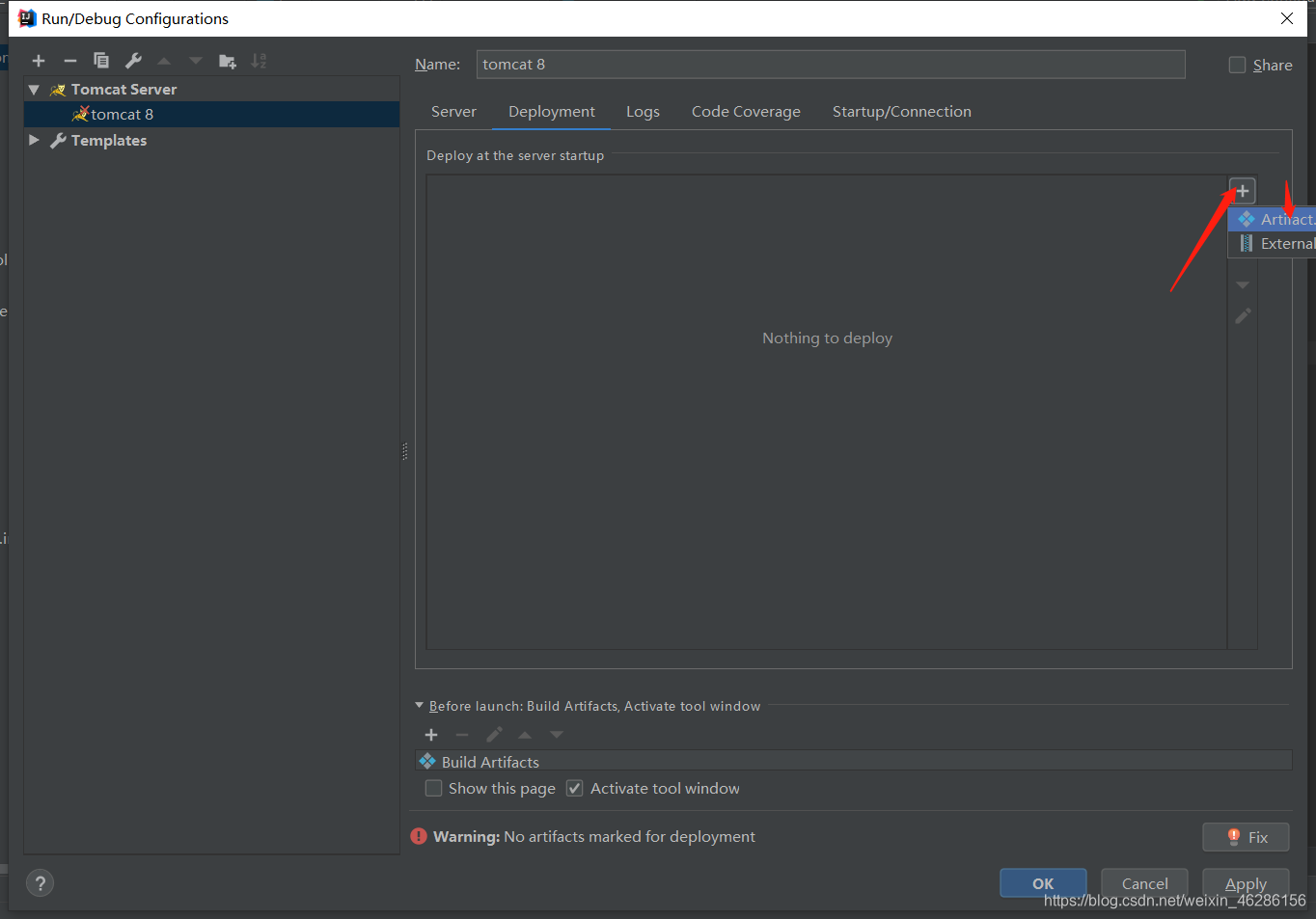Click the Cancel button
The image size is (1316, 919).
1144,883
